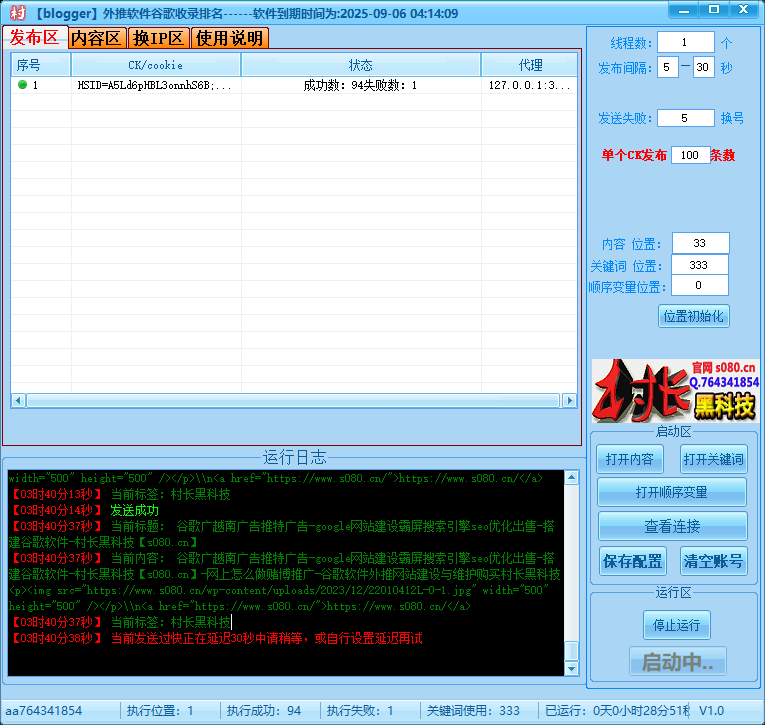The width and height of the screenshot is (765, 725).
Task: Select the HSID=A5Ld6pHBL3onnhS6B cookie cell
Action: tap(155, 85)
